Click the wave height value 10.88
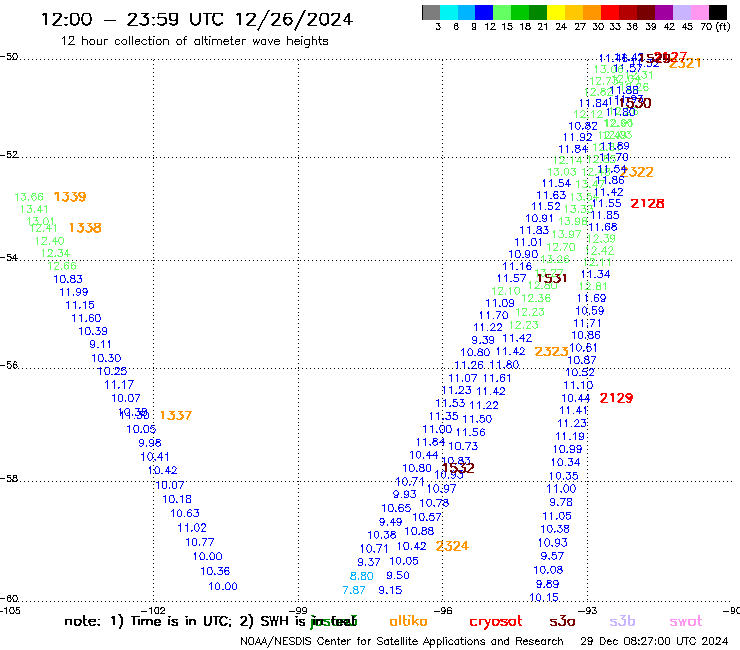740x650 pixels. click(x=419, y=531)
